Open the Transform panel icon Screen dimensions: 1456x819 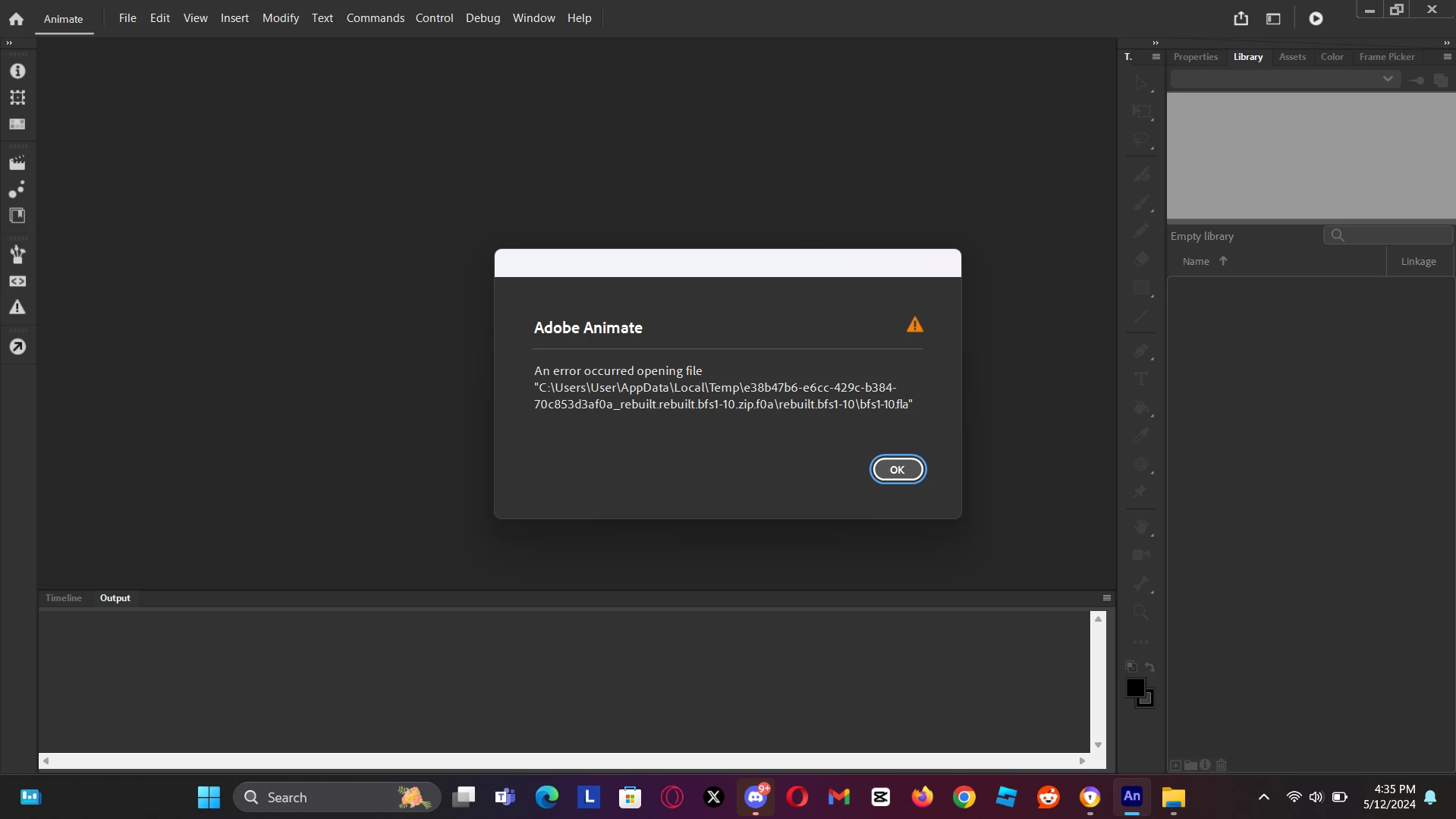click(17, 97)
